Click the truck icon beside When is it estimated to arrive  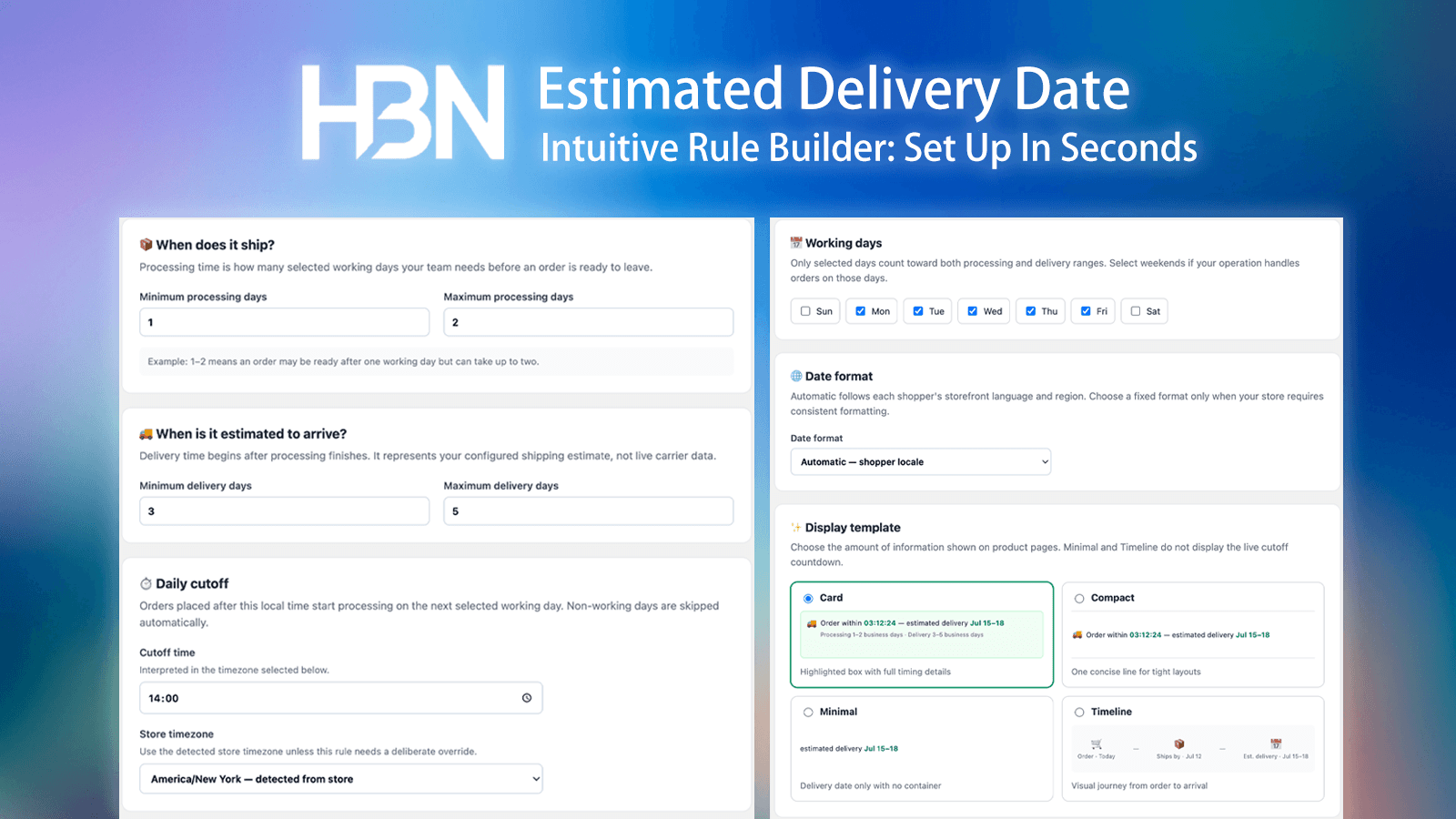tap(146, 434)
